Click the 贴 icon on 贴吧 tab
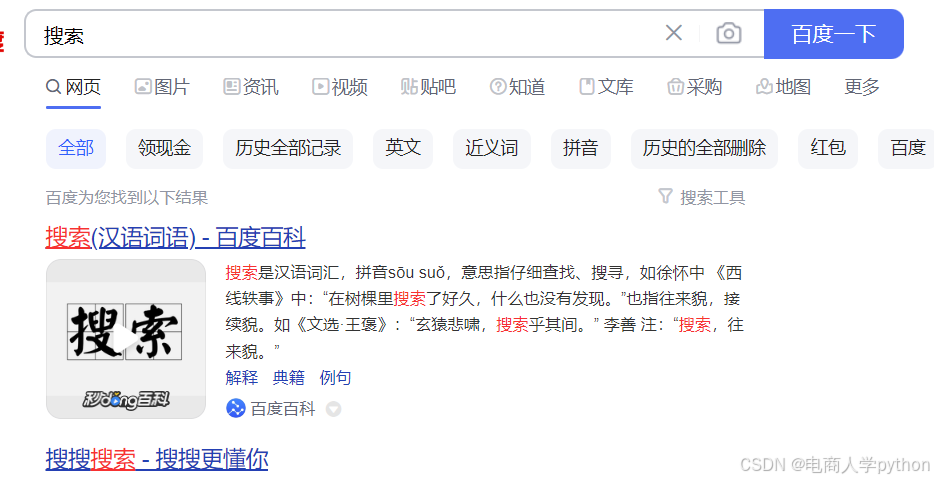This screenshot has height=480, width=934. [409, 87]
